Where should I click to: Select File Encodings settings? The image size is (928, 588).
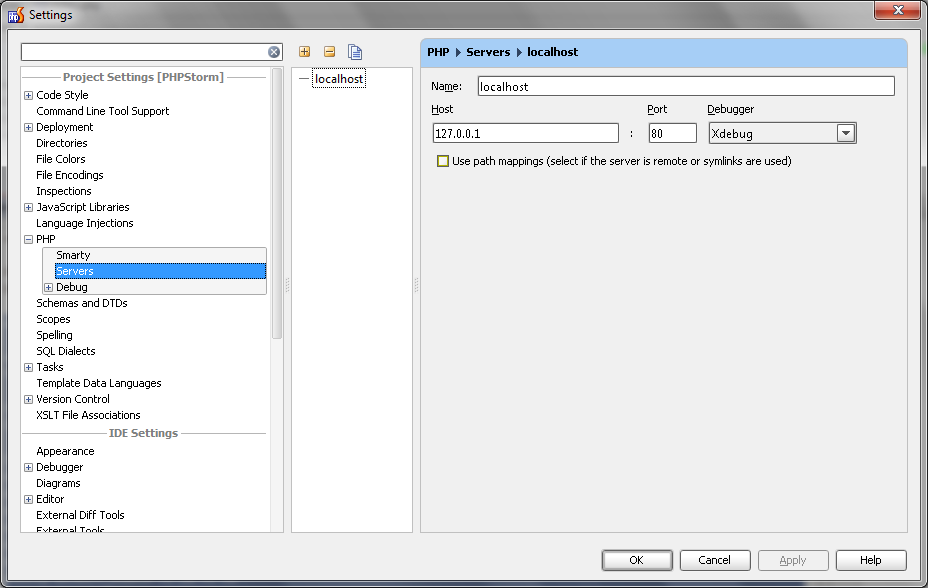click(x=70, y=175)
